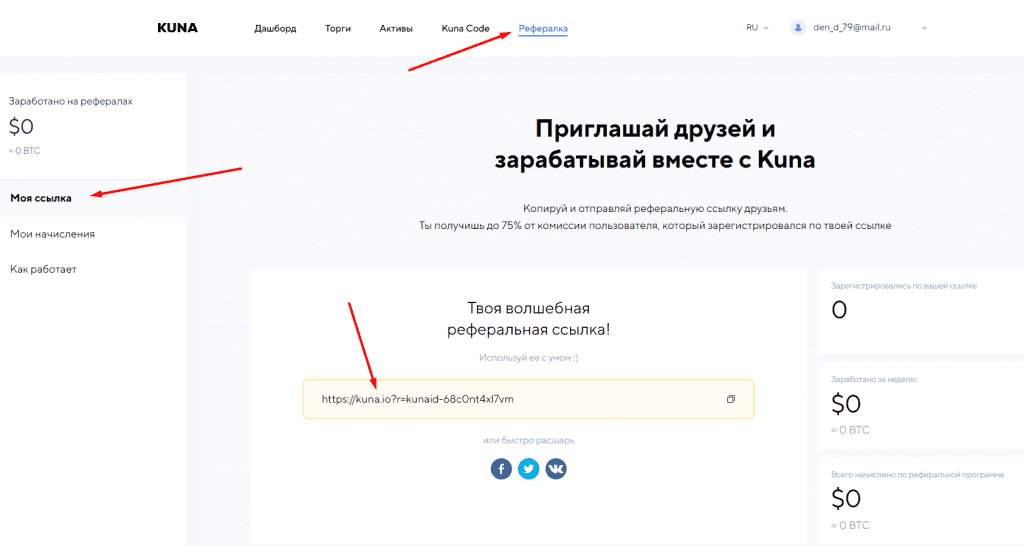Viewport: 1024px width, 546px height.
Task: Click the или быстро расшарь label
Action: coord(528,440)
